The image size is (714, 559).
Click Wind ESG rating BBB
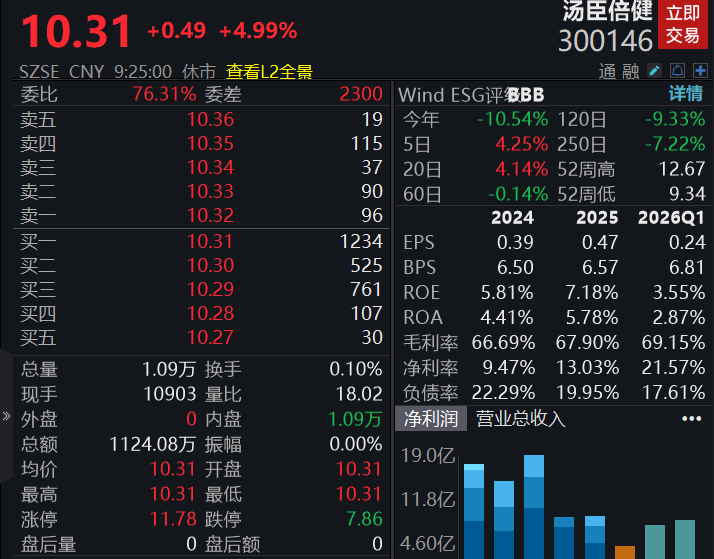pyautogui.click(x=526, y=95)
